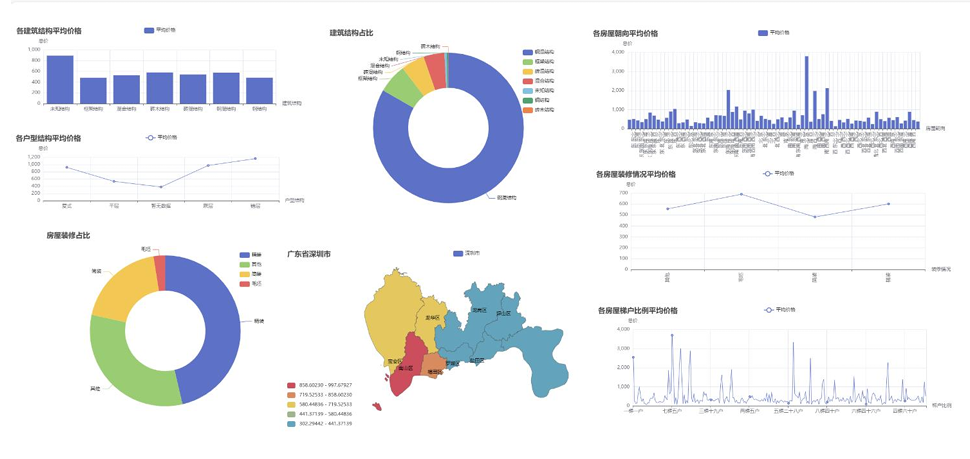Click 一梯一户 x-axis label on 梯户比例 chart
The height and width of the screenshot is (459, 970).
click(x=634, y=410)
